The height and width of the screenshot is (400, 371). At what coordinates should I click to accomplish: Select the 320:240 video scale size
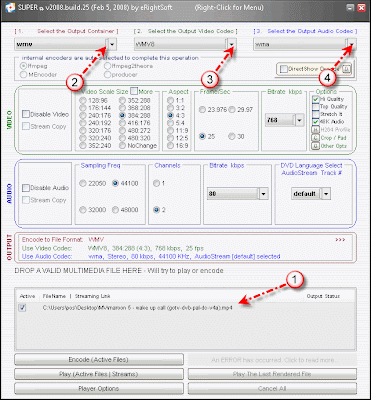pos(83,138)
